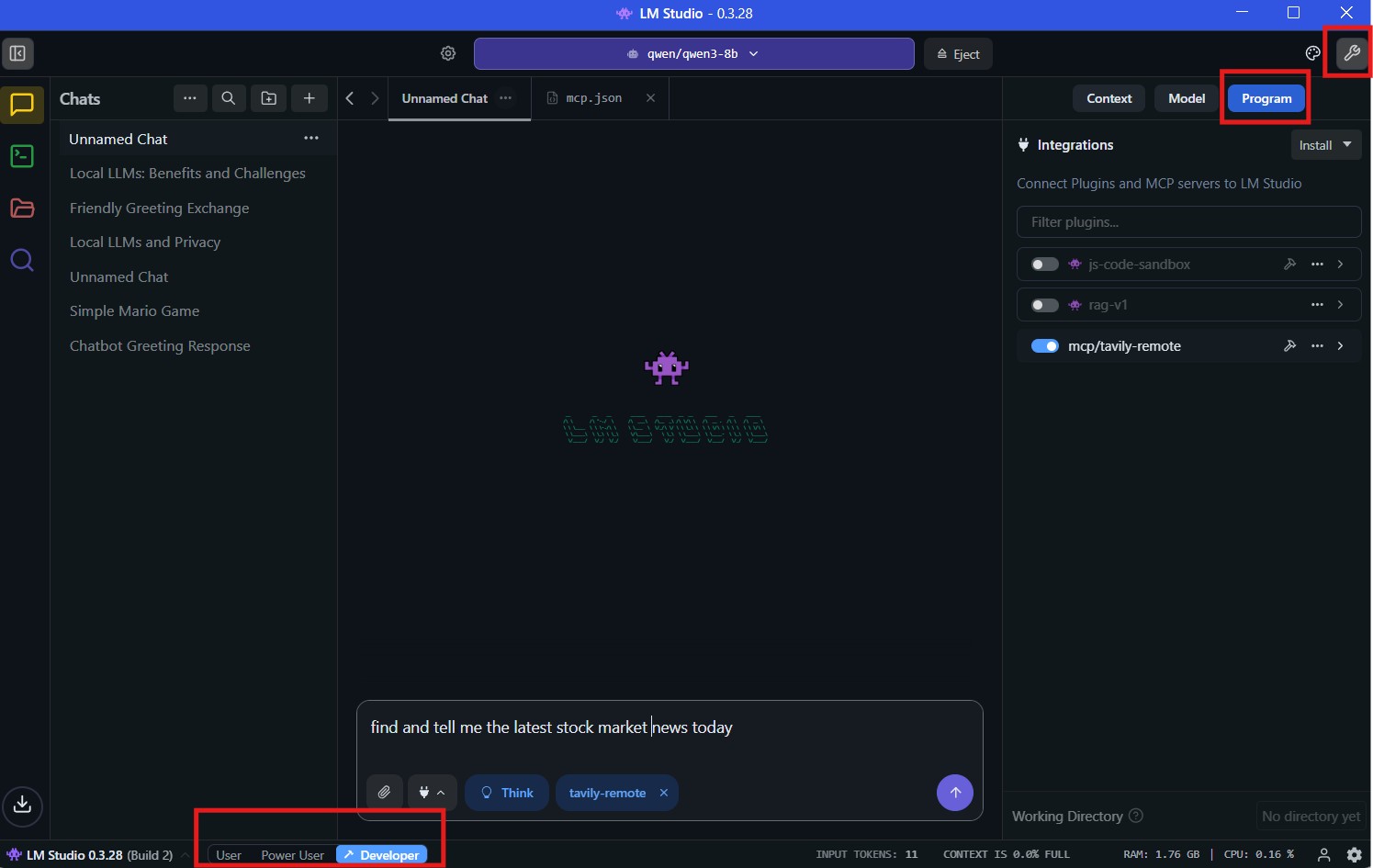Open the appearance palette icon

tap(1312, 53)
